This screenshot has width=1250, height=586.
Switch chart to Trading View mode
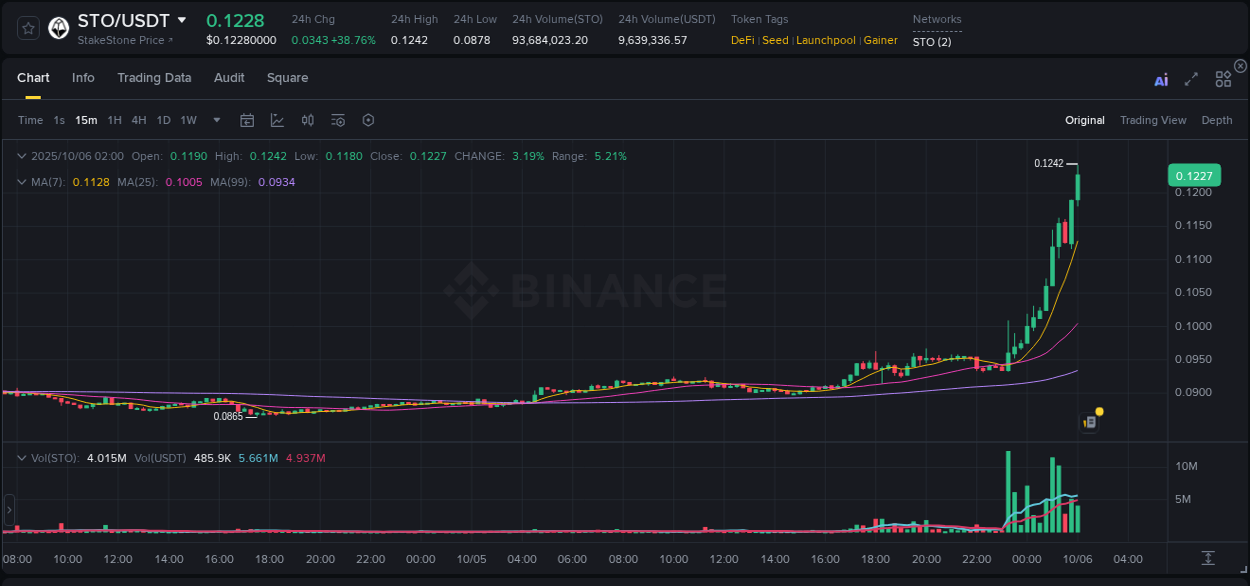coord(1153,120)
